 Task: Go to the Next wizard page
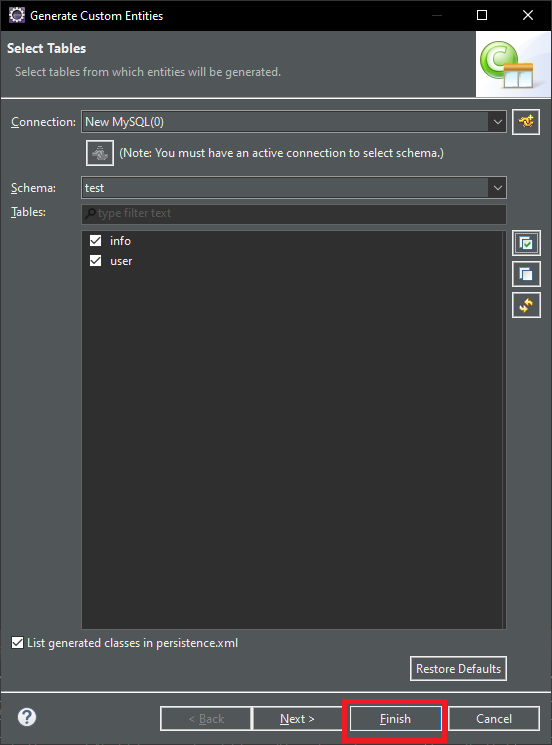tap(297, 718)
